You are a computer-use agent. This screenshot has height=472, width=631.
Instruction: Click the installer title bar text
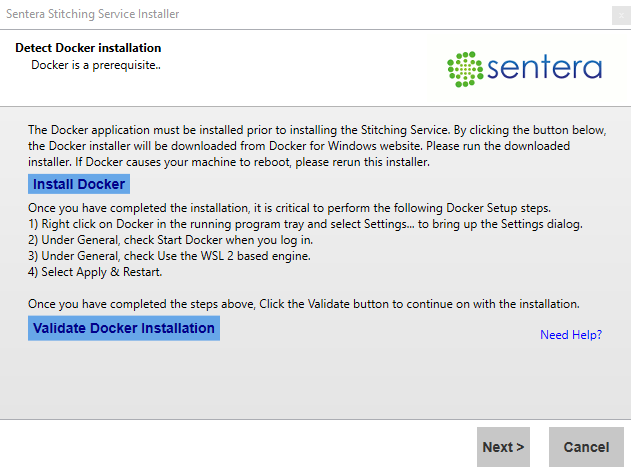point(94,15)
